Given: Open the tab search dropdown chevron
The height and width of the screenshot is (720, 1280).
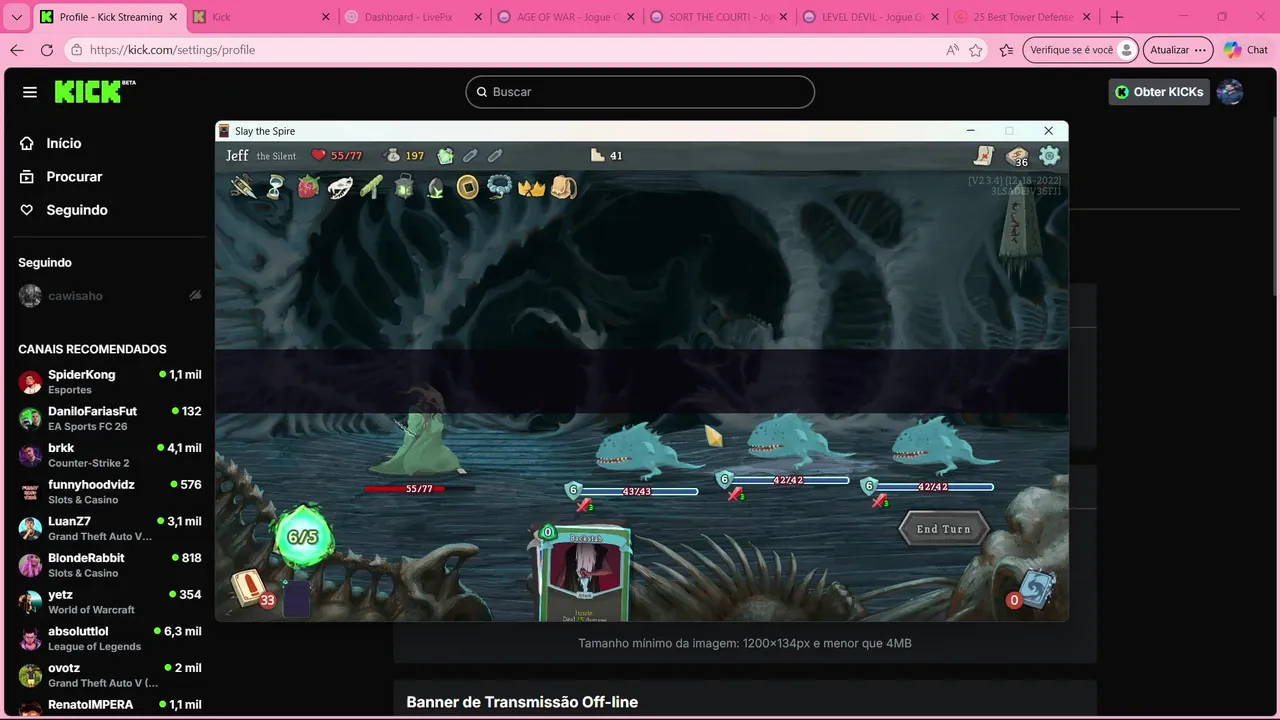Looking at the screenshot, I should point(16,17).
